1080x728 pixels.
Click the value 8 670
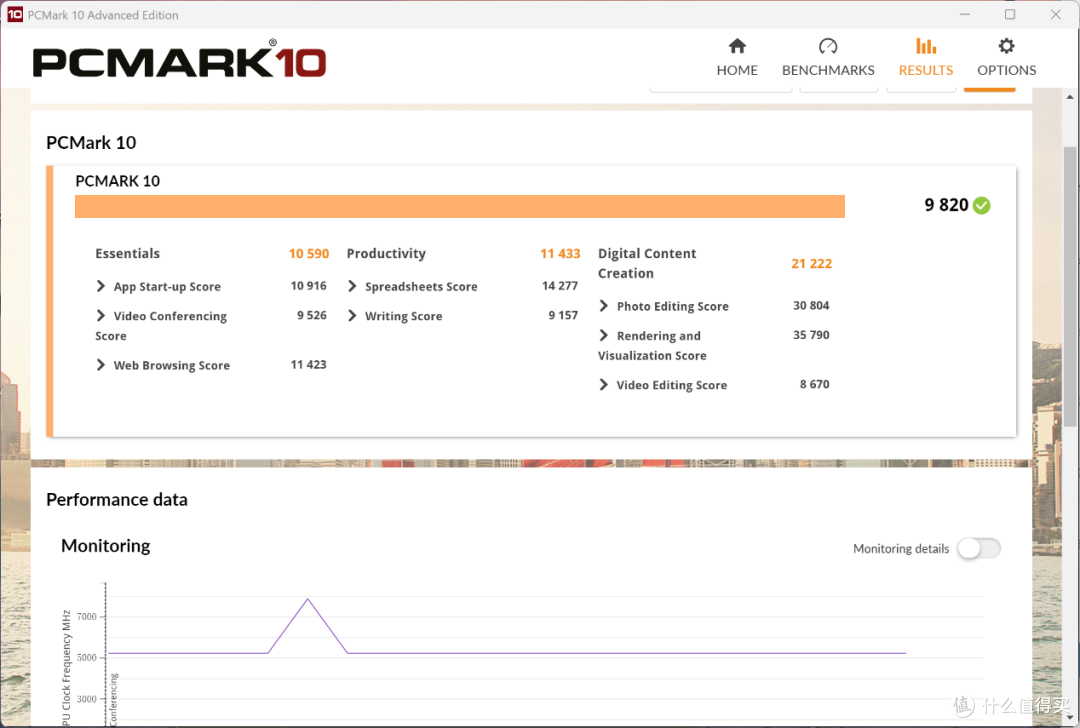[814, 384]
